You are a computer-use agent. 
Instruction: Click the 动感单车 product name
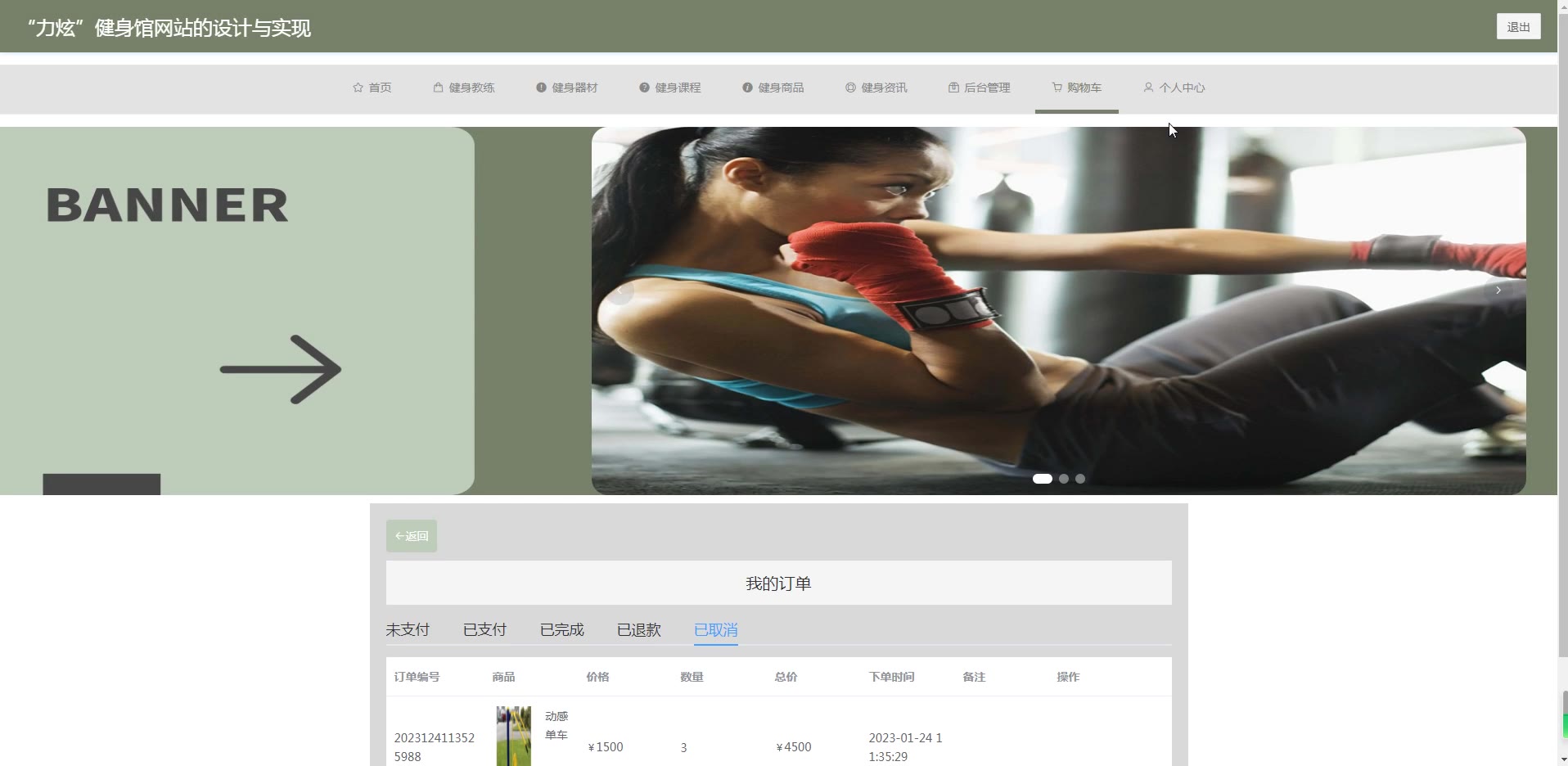point(556,726)
